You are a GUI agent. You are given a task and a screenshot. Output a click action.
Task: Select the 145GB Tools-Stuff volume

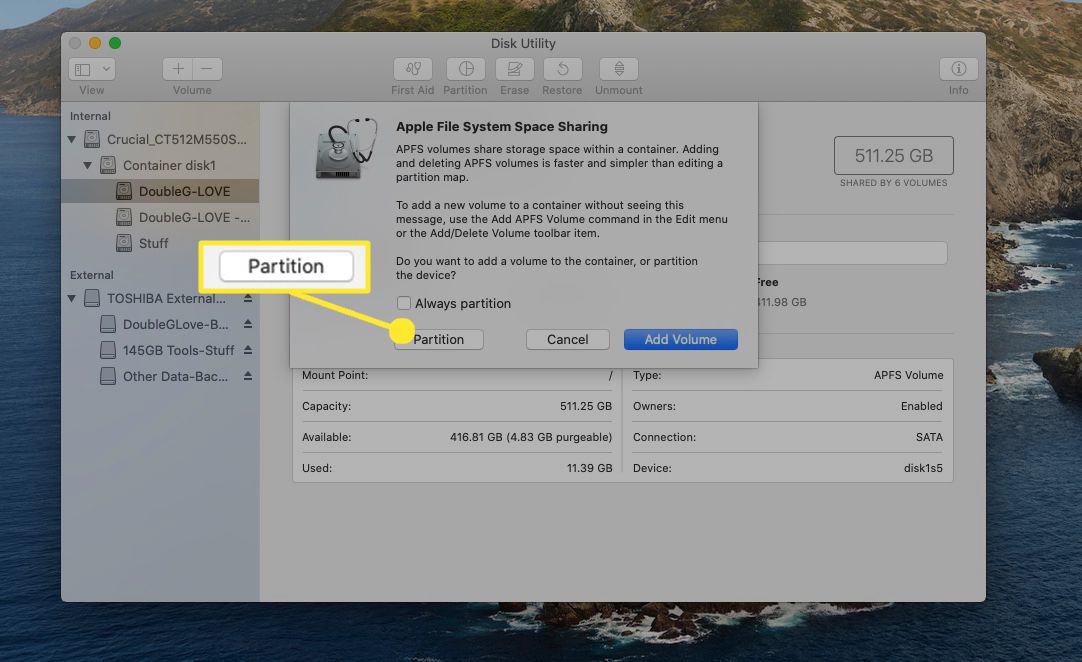178,351
